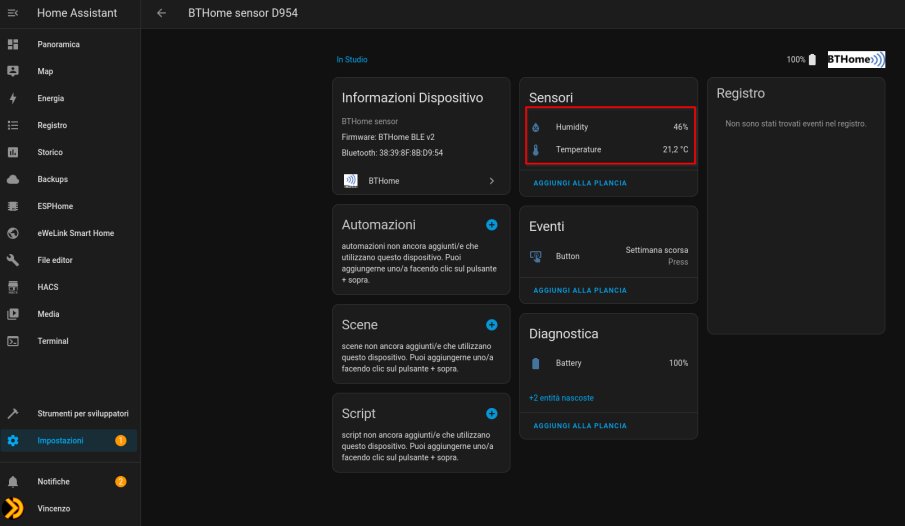Open the Temperature 21,2 °C sensor row
Image resolution: width=905 pixels, height=526 pixels.
pyautogui.click(x=608, y=150)
